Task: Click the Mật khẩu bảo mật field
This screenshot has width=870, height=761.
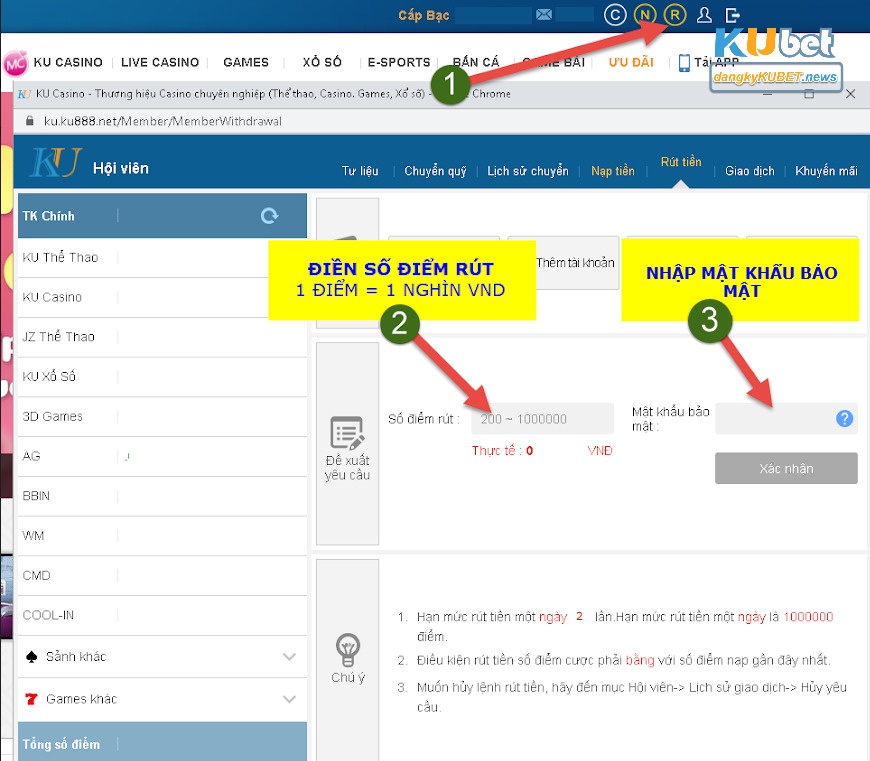Action: pyautogui.click(x=786, y=418)
